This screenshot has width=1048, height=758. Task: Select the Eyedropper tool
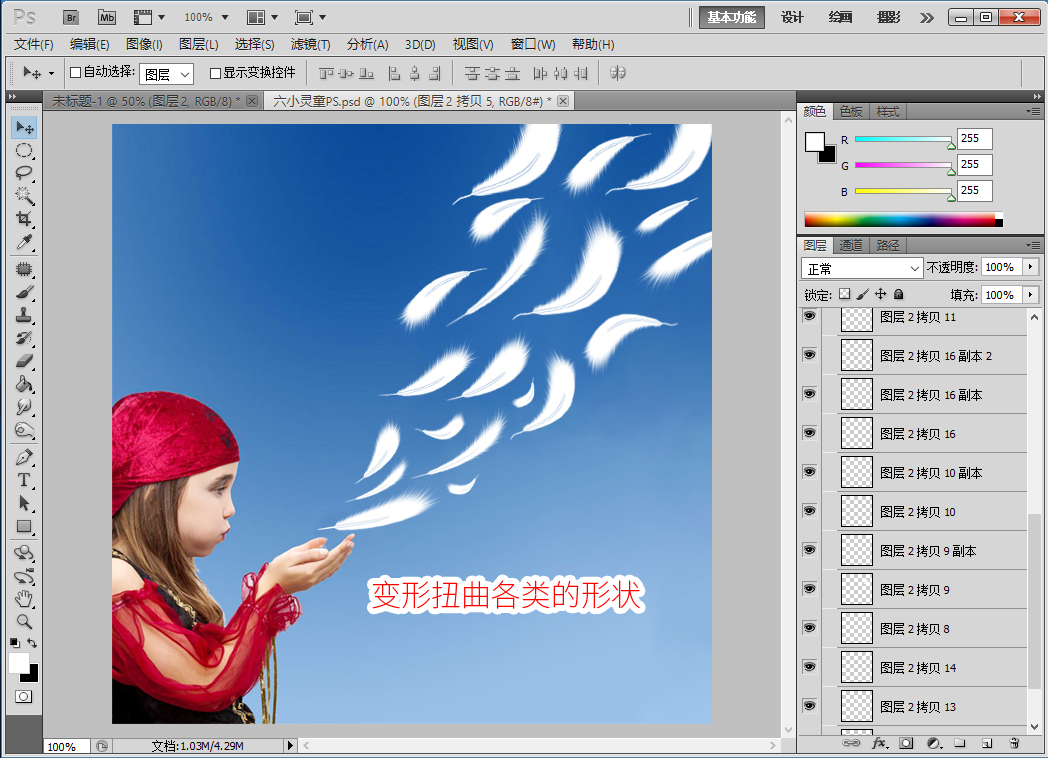24,241
